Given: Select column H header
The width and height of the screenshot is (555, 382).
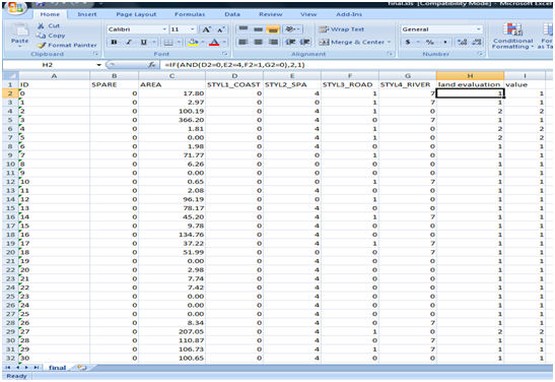Looking at the screenshot, I should coord(470,76).
